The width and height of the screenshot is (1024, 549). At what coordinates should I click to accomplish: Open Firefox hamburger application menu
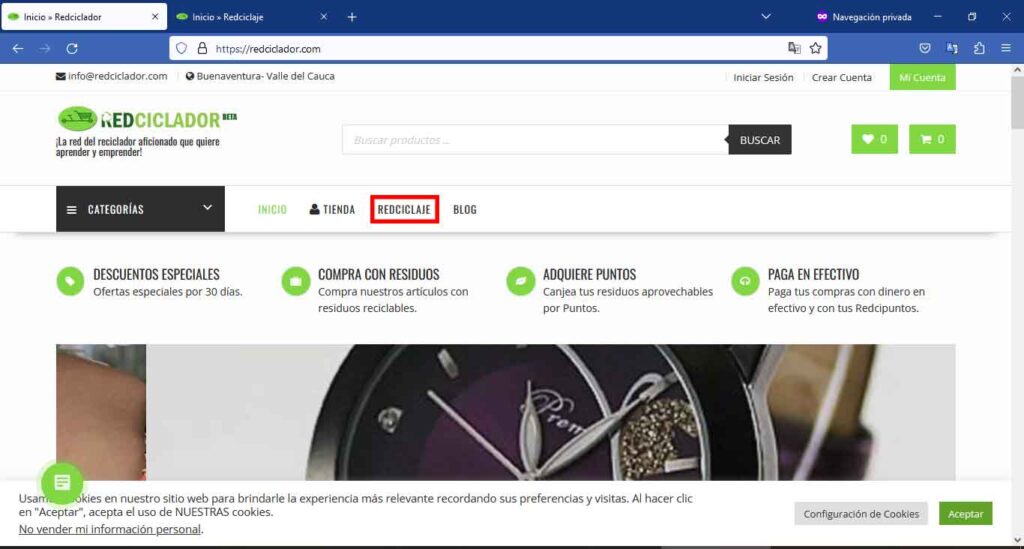click(1005, 48)
